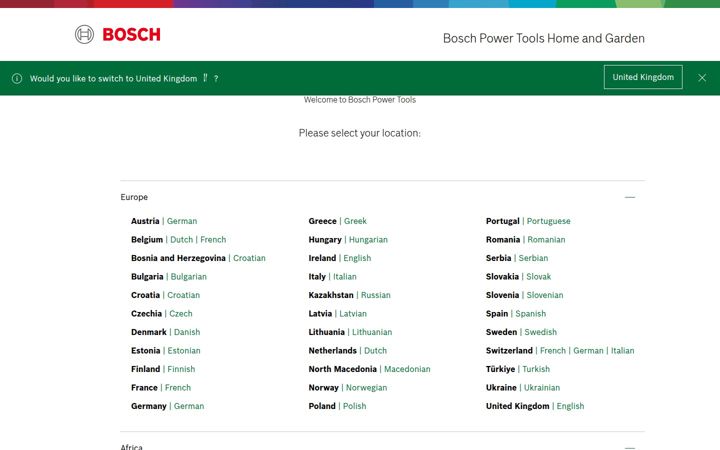The height and width of the screenshot is (450, 720).
Task: Collapse the Europe region section
Action: coord(630,197)
